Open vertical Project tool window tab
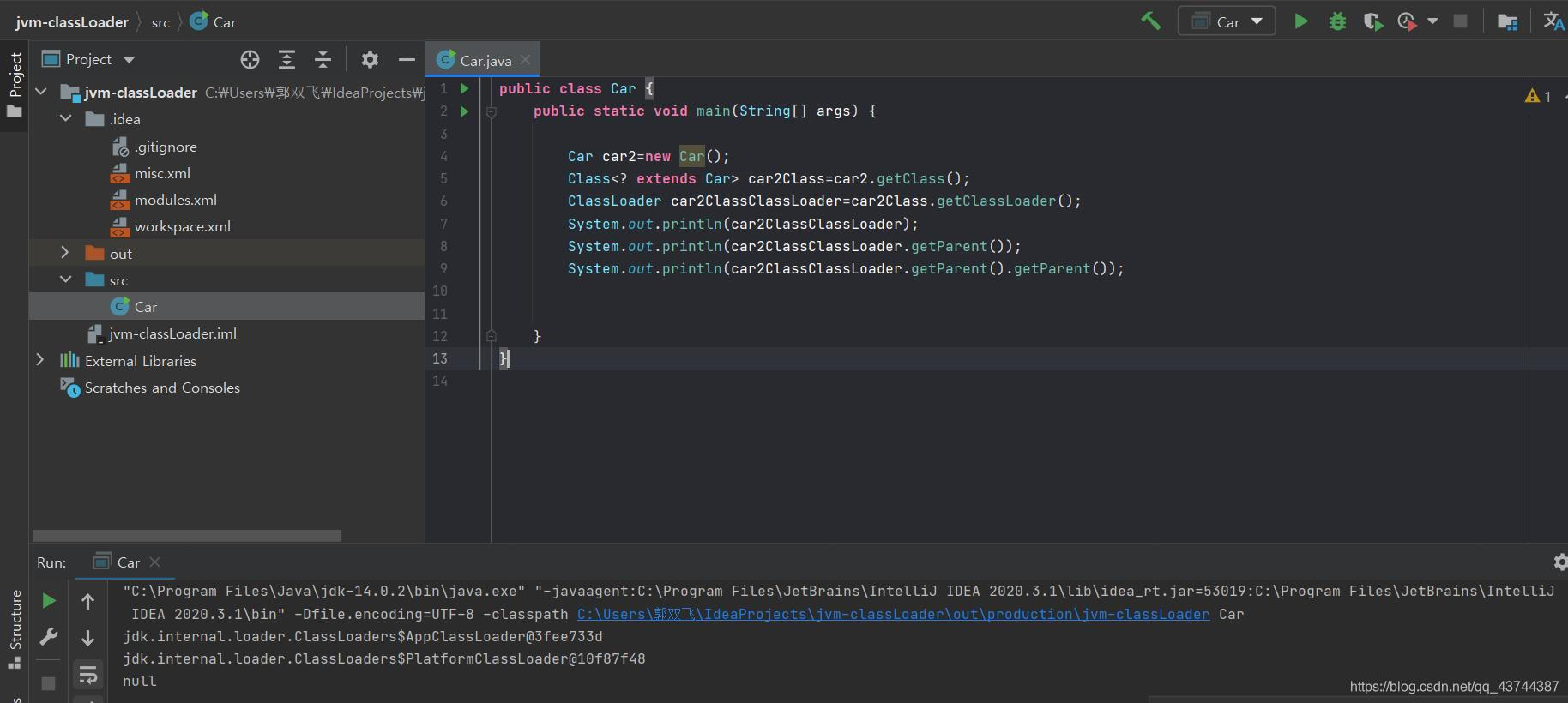The width and height of the screenshot is (1568, 703). coord(15,85)
